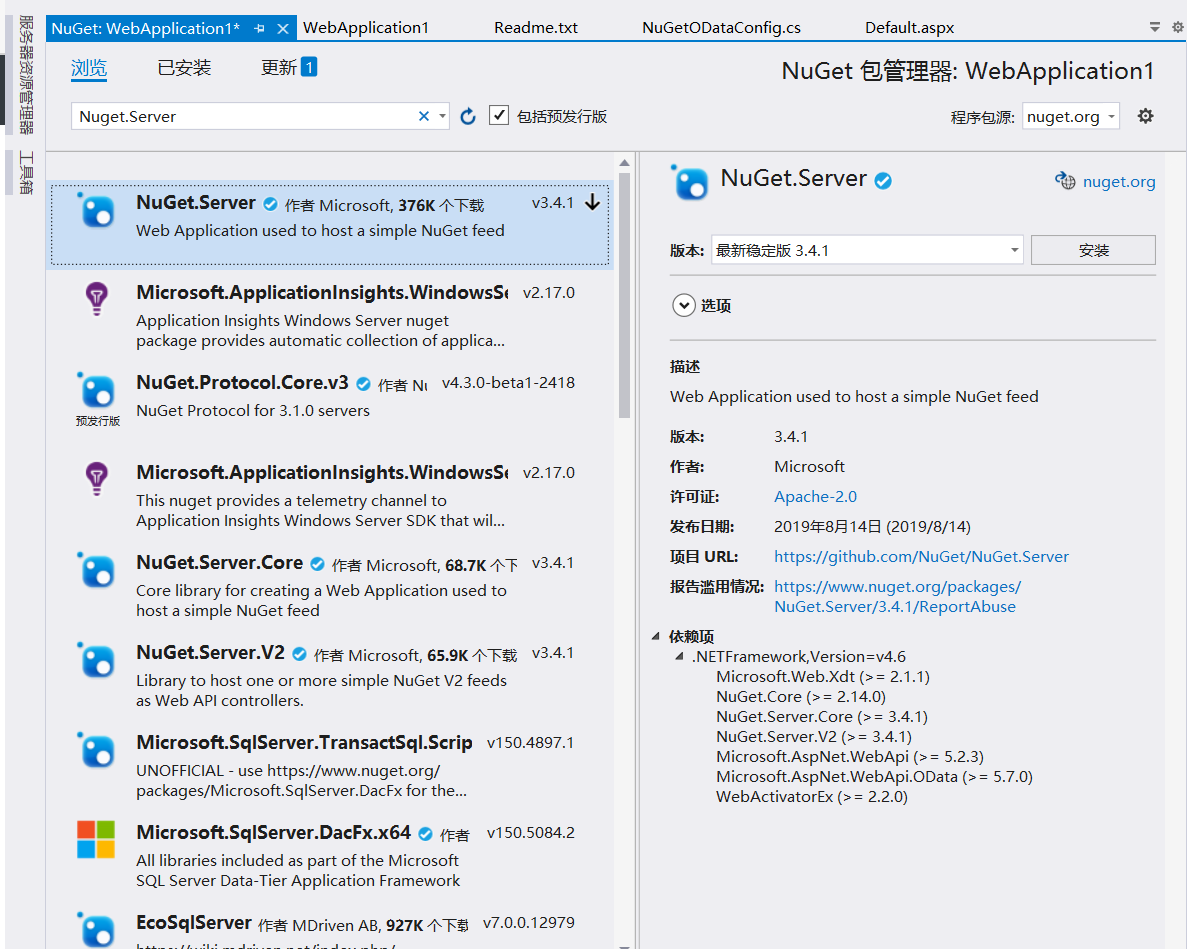
Task: Click the large NuGet.Server icon in details
Action: point(690,182)
